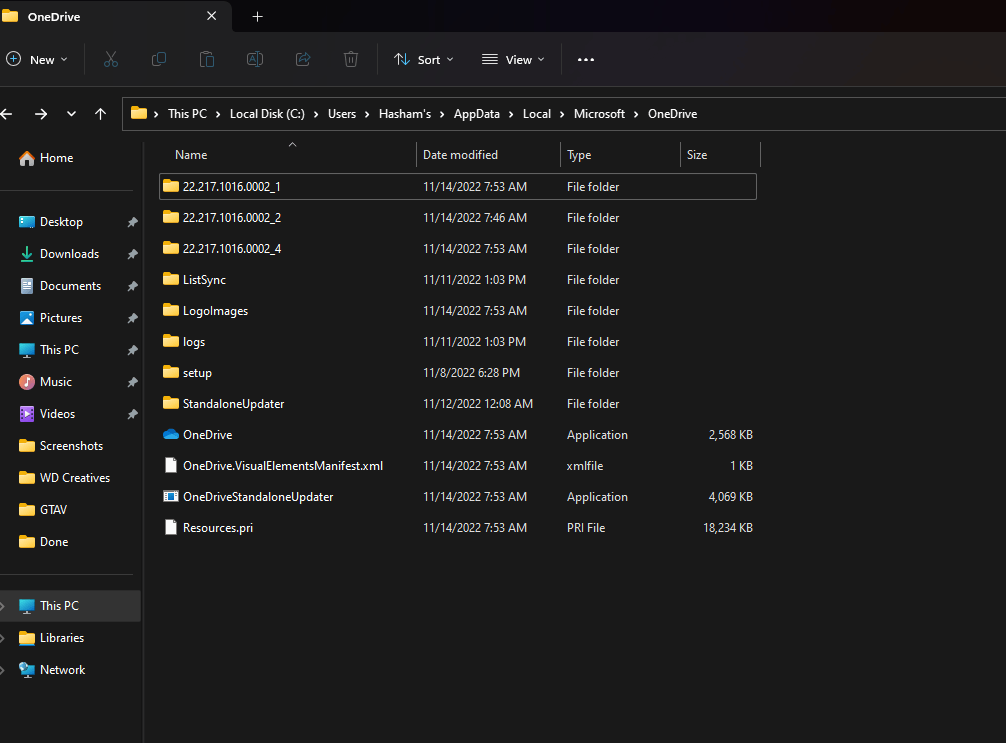Open the Sort options dropdown

pos(424,59)
